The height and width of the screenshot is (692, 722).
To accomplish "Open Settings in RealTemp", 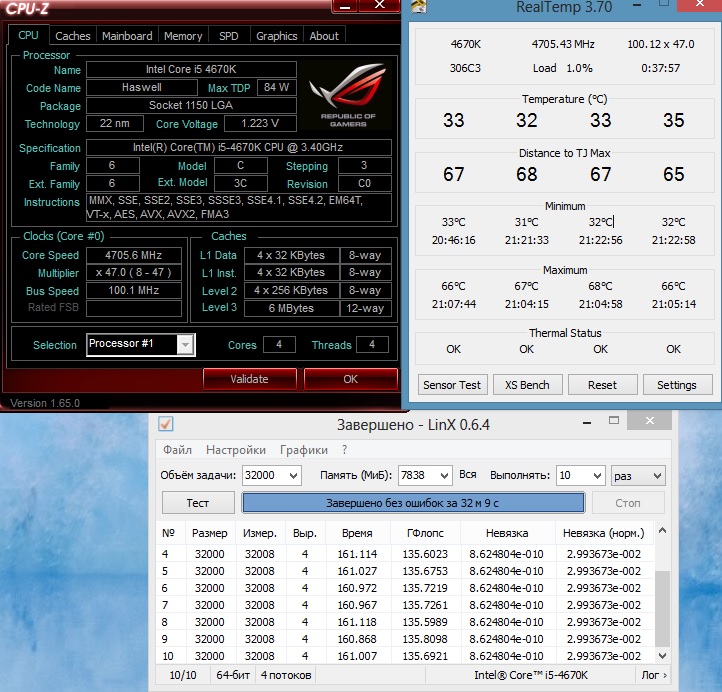I will 677,385.
